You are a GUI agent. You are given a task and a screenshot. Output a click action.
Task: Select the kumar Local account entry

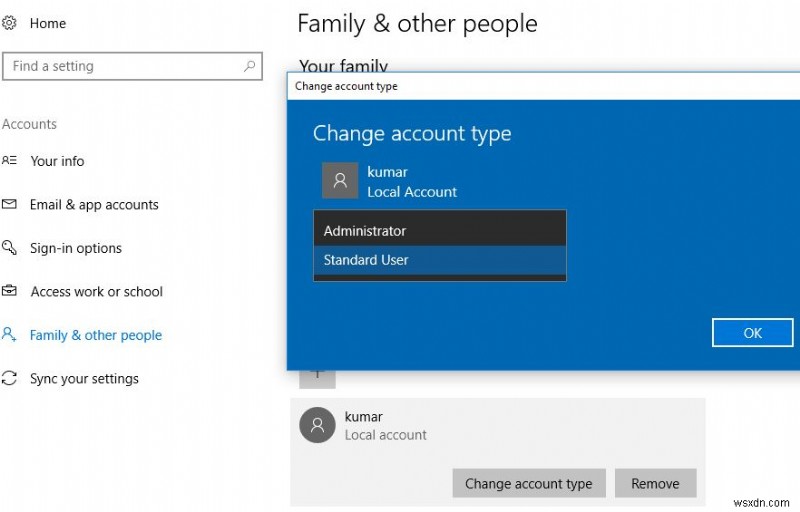385,425
